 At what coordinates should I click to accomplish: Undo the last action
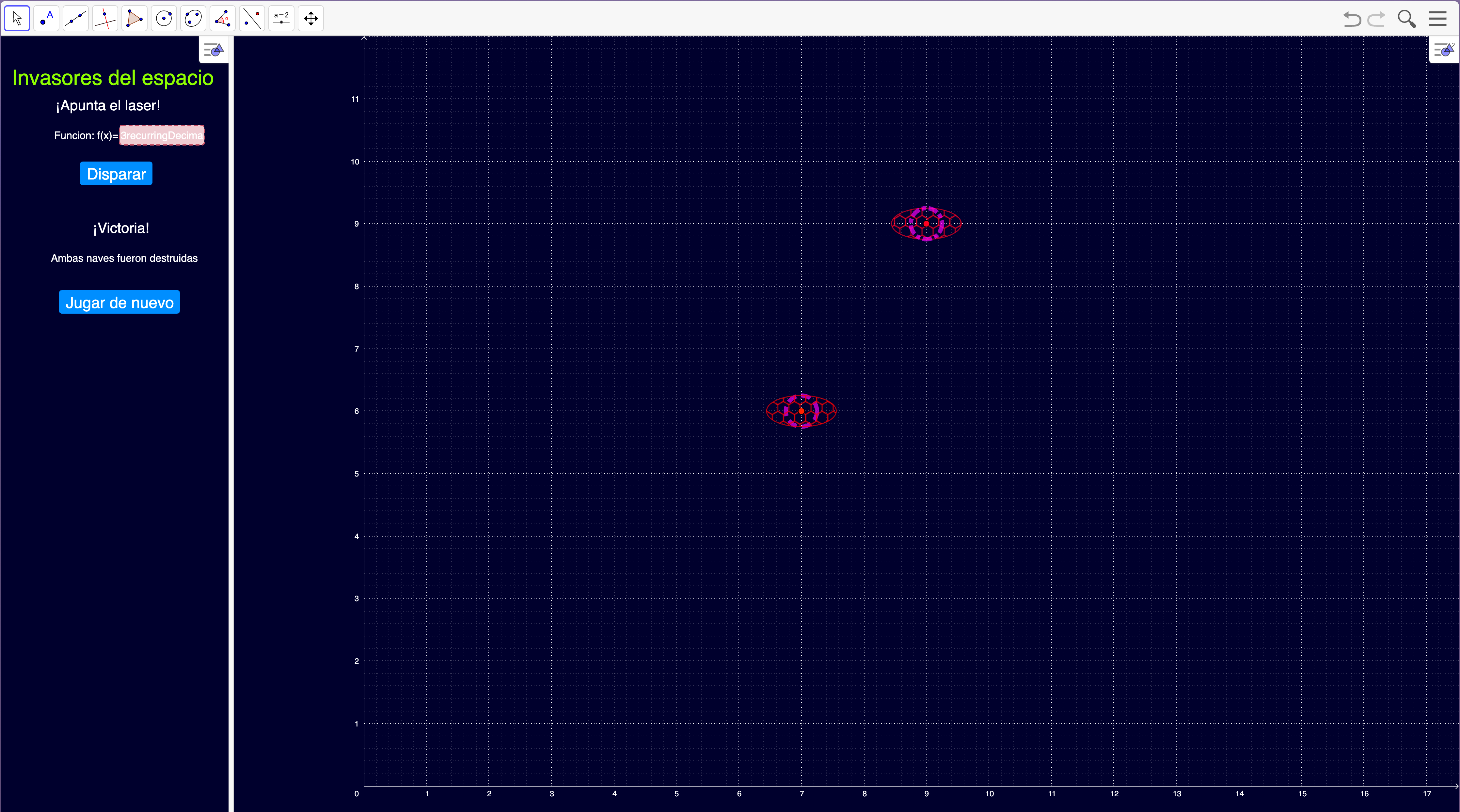(1352, 19)
